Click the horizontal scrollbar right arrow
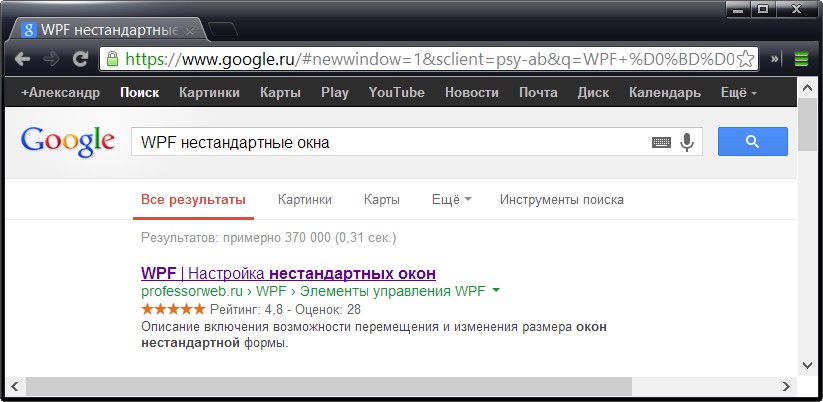 786,387
